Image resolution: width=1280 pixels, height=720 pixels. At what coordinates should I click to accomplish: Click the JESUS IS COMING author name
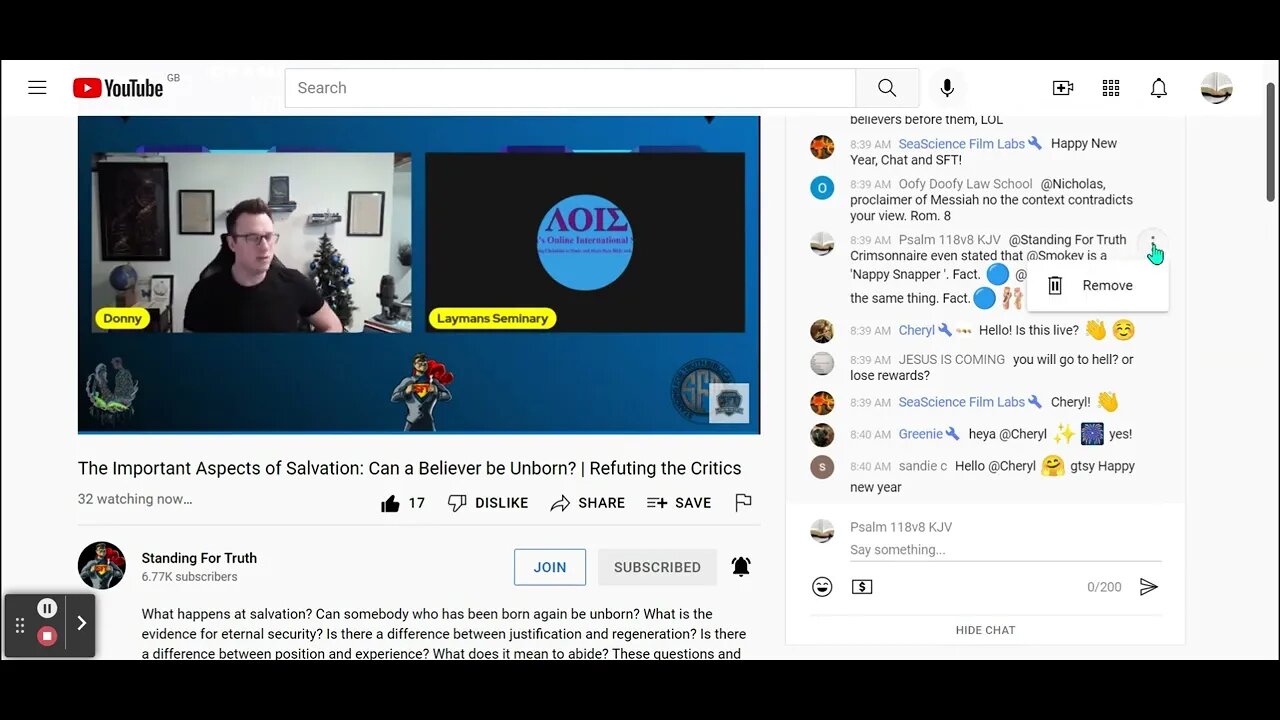(x=951, y=360)
